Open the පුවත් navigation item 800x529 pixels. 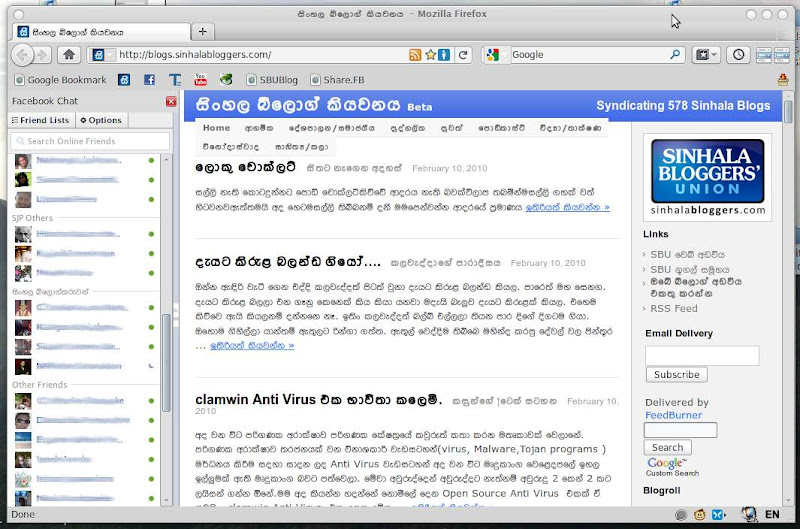point(452,128)
